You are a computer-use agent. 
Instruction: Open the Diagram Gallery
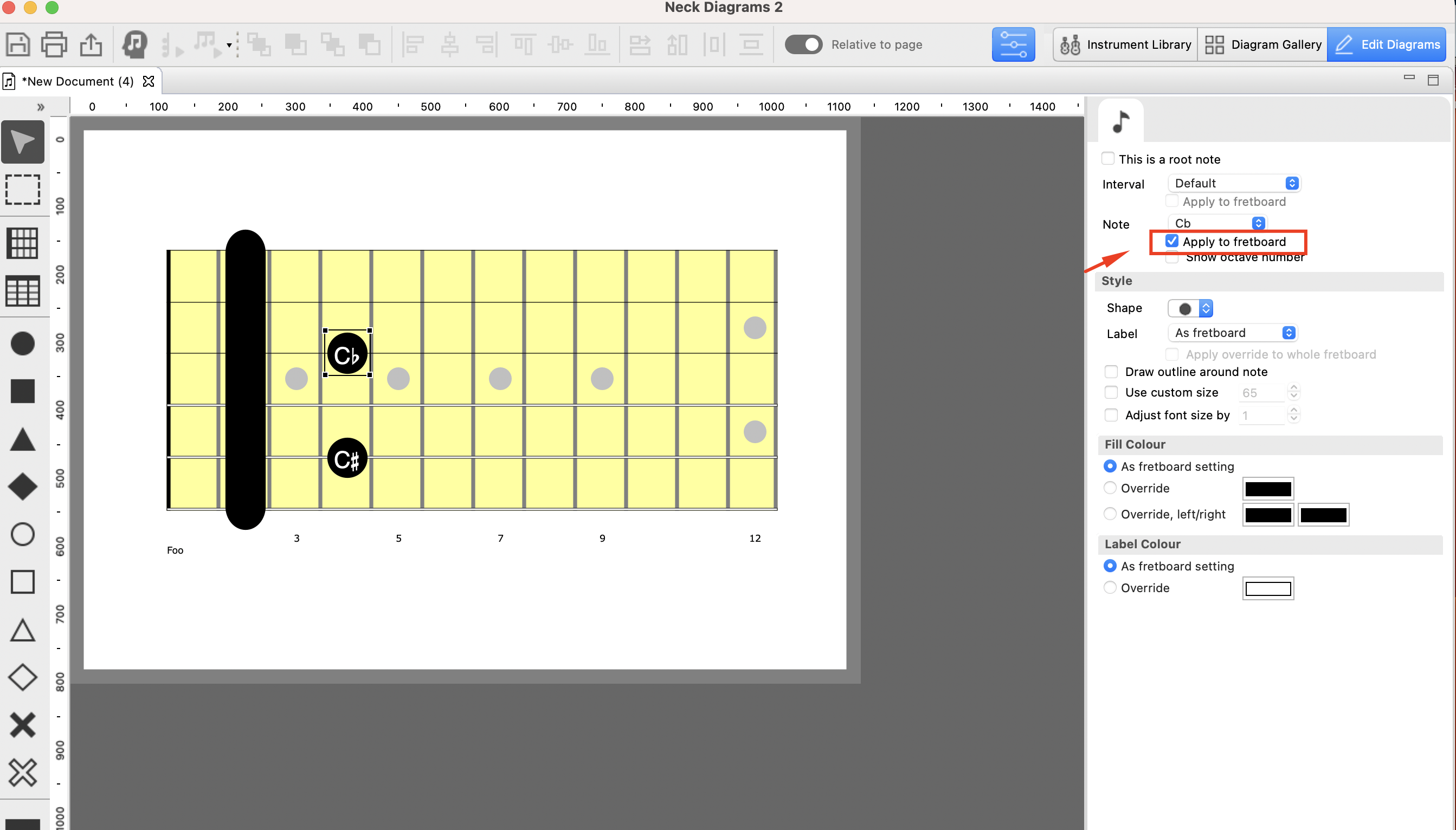[1262, 44]
